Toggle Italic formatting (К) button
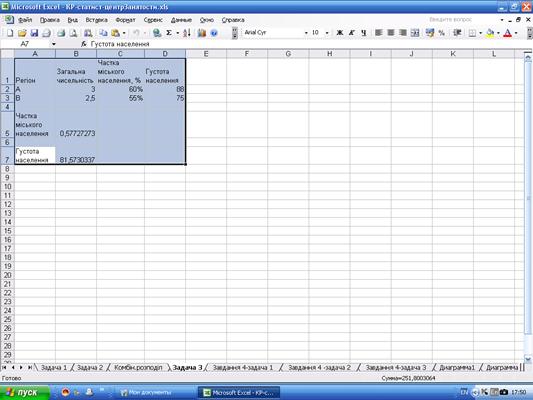533x400 pixels. (351, 33)
